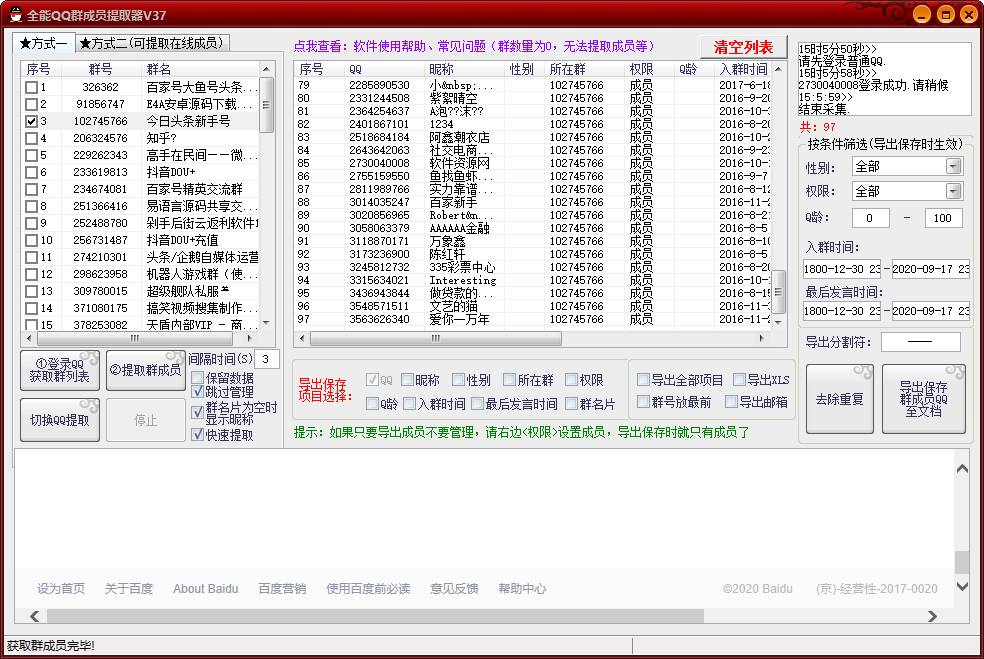Click the ②提取群成员 button
Viewport: 984px width, 659px height.
click(x=145, y=370)
